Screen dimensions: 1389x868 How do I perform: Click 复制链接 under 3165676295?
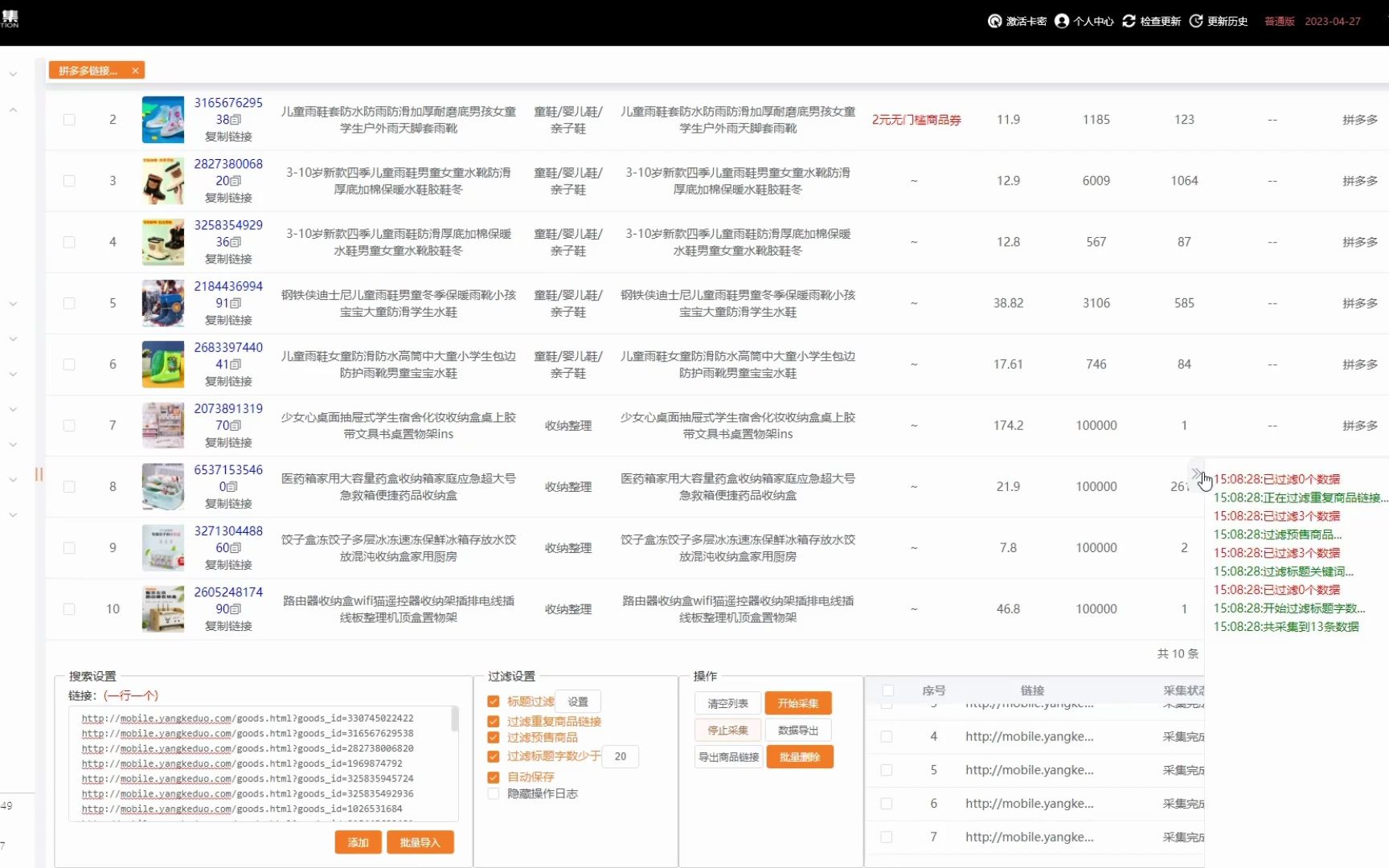click(228, 137)
